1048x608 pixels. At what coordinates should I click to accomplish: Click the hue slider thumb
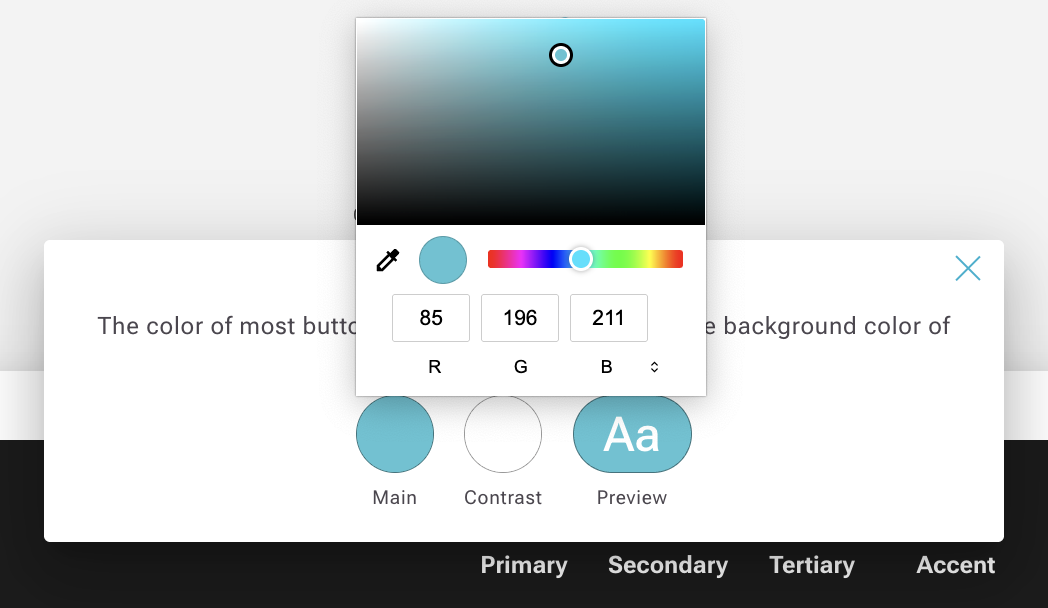[x=581, y=260]
